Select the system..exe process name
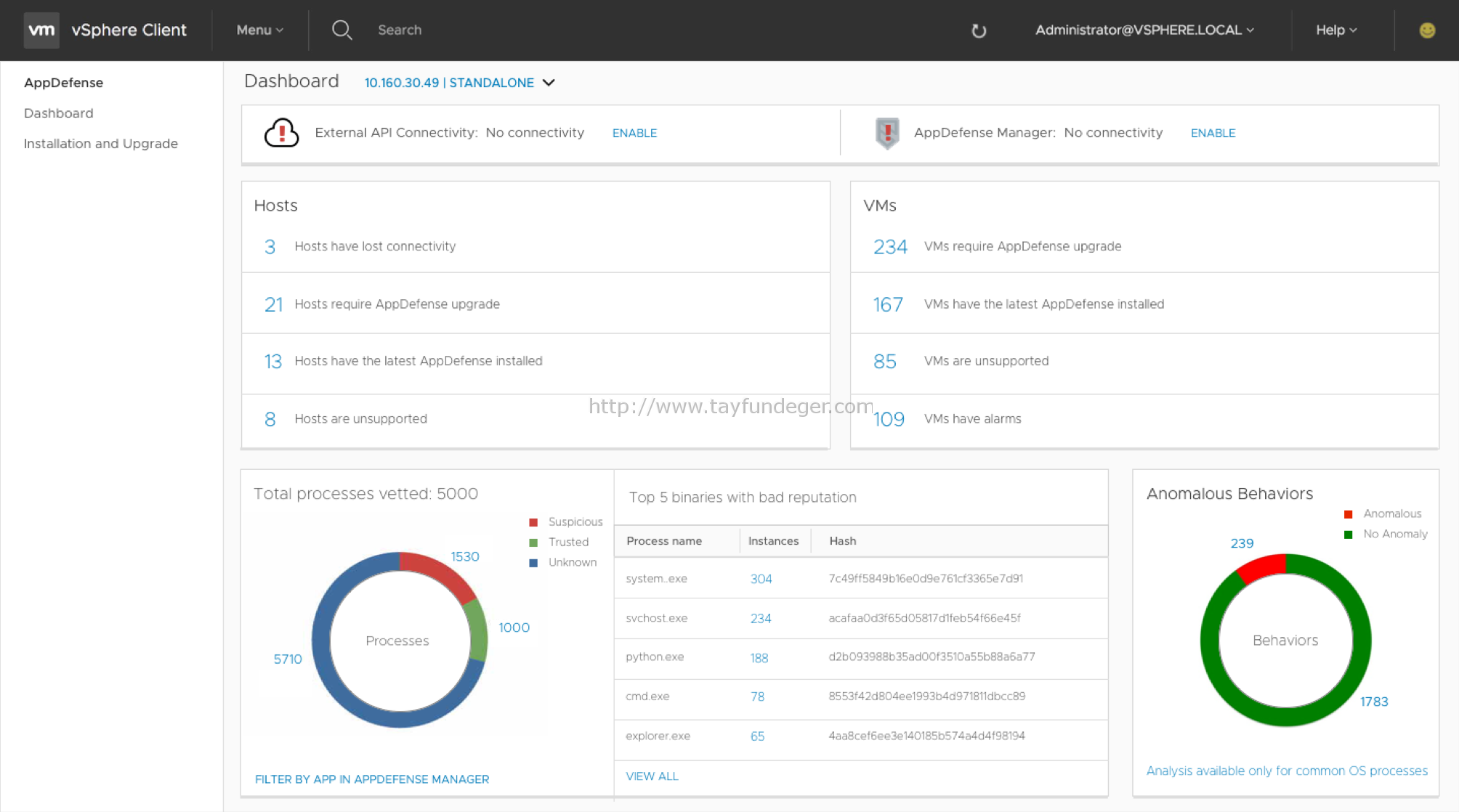This screenshot has height=812, width=1459. pos(656,579)
